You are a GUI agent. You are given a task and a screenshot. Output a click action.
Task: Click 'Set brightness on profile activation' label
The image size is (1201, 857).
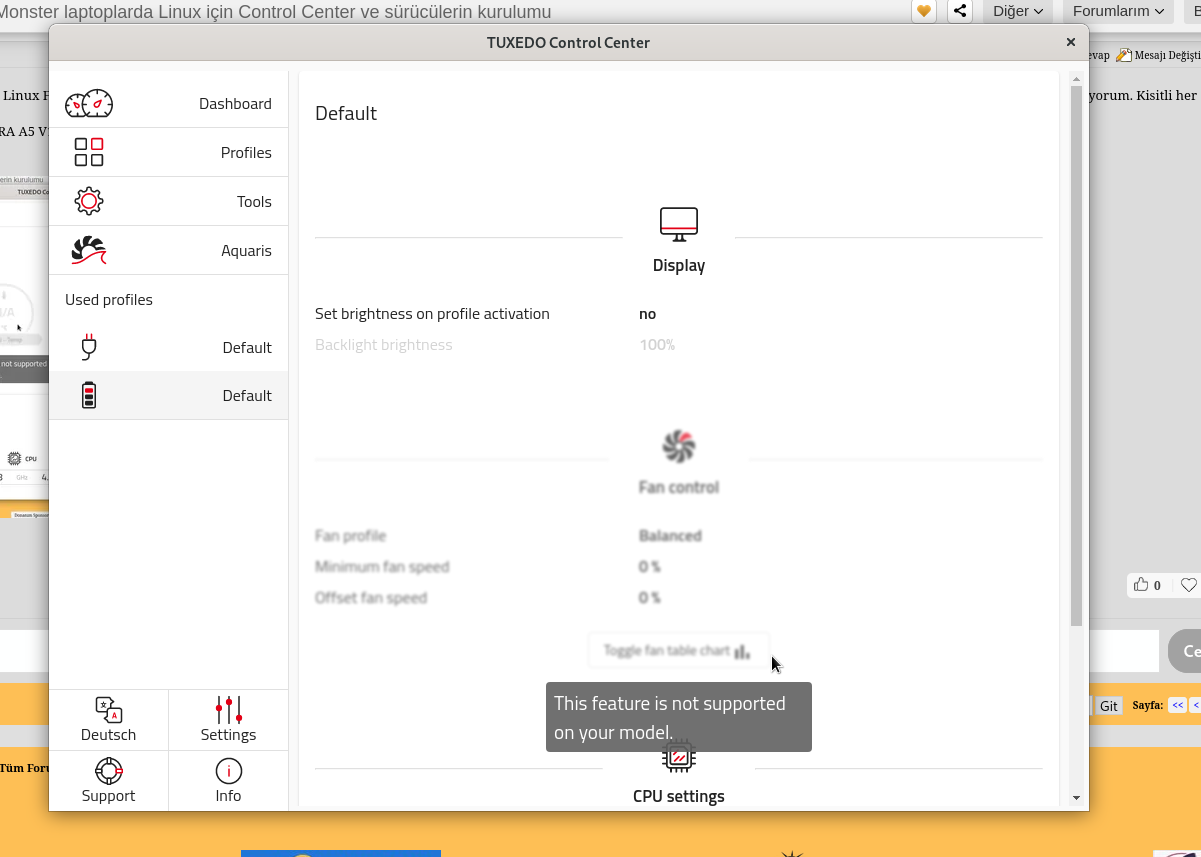click(x=432, y=313)
